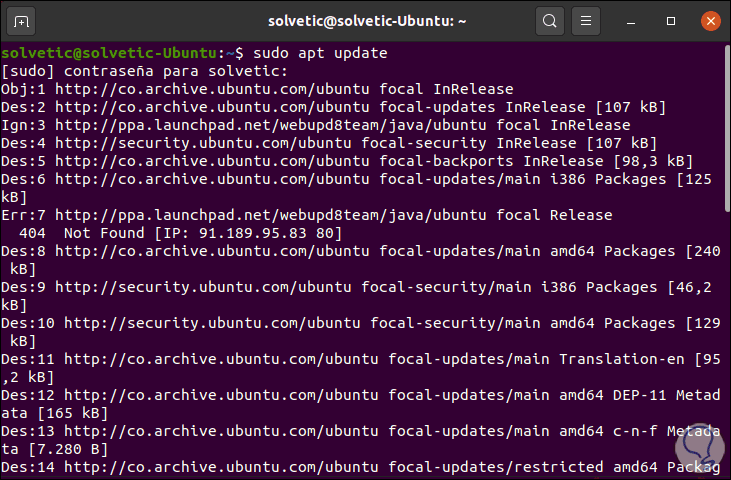Click the "[98,3 kB]" size on Des:5 line

tap(649, 161)
